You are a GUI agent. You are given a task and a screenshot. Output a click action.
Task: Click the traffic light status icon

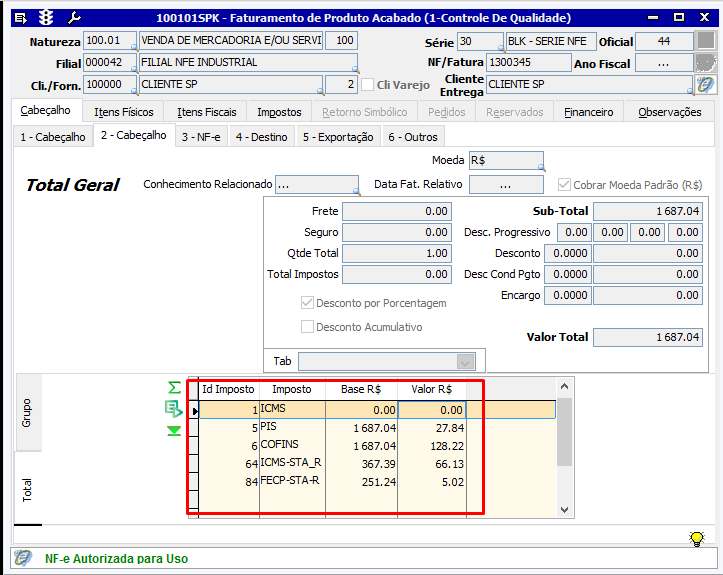click(46, 18)
